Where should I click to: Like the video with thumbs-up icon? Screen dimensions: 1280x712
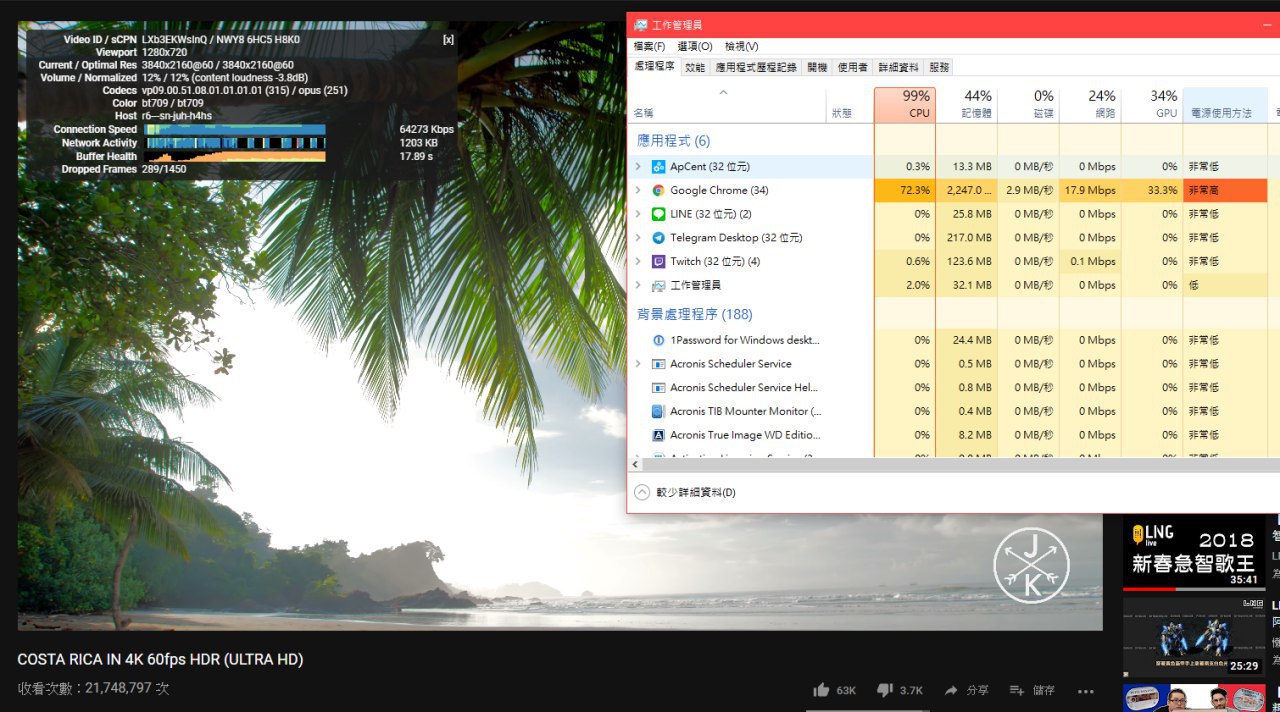pos(822,690)
